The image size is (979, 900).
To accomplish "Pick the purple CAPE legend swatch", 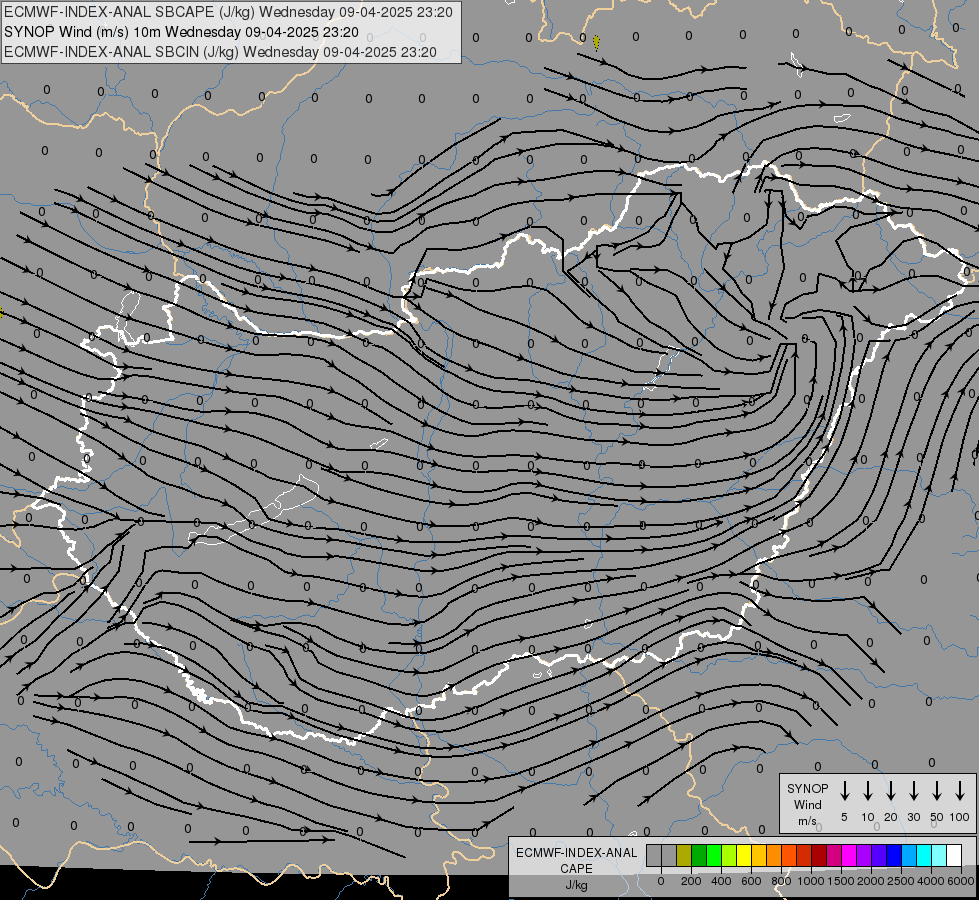I will [865, 855].
